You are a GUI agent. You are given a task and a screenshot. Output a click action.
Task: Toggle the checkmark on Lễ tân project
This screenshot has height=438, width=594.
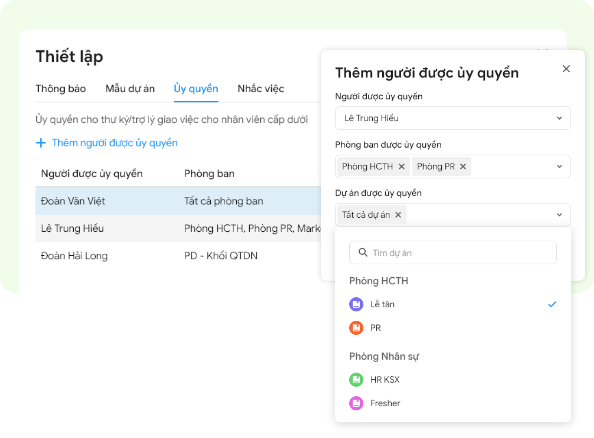[552, 304]
